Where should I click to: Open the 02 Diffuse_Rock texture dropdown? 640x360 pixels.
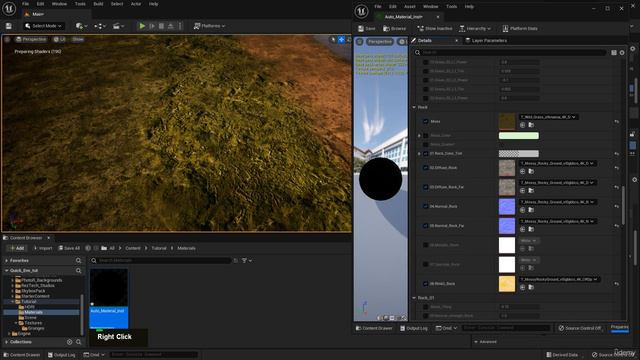[x=557, y=163]
